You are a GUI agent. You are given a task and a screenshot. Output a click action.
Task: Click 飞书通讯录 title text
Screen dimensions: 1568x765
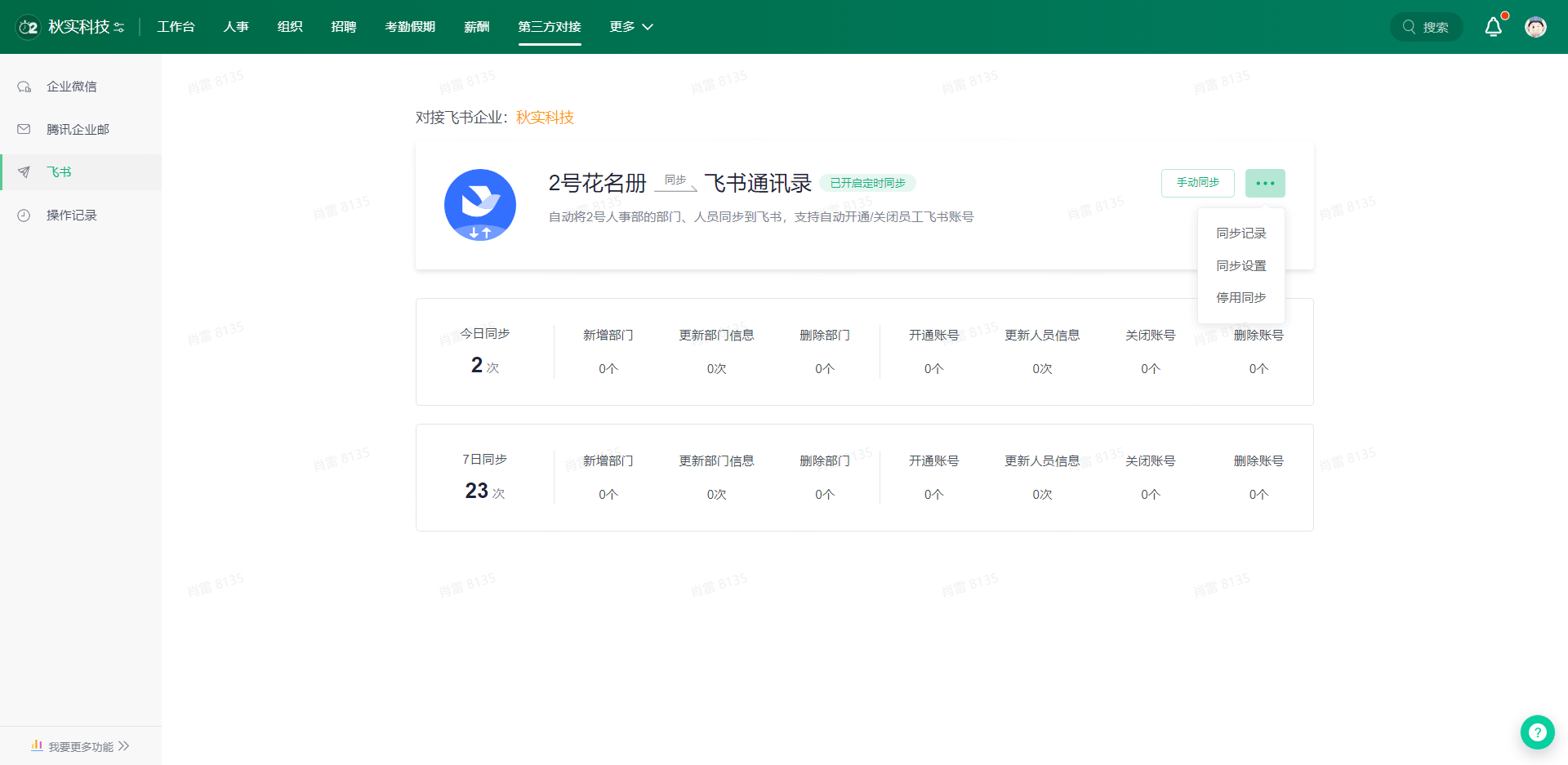(758, 184)
